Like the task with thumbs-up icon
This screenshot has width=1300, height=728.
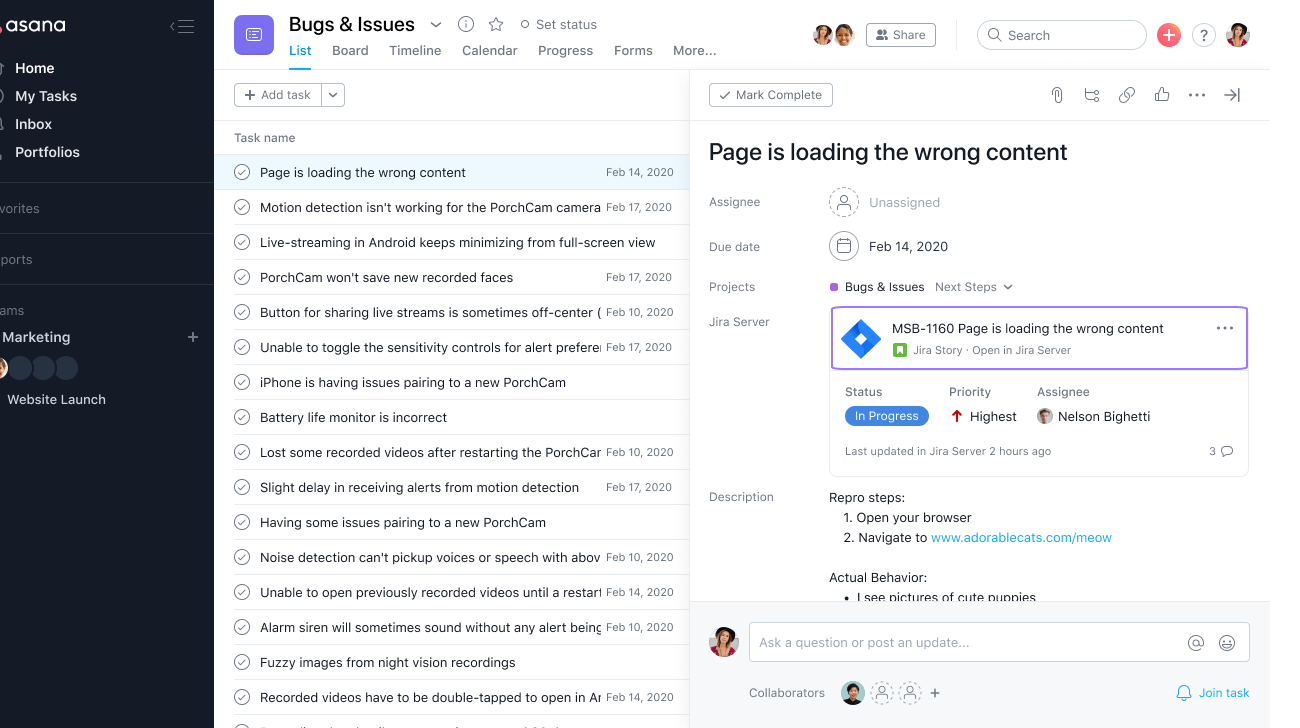coord(1161,95)
